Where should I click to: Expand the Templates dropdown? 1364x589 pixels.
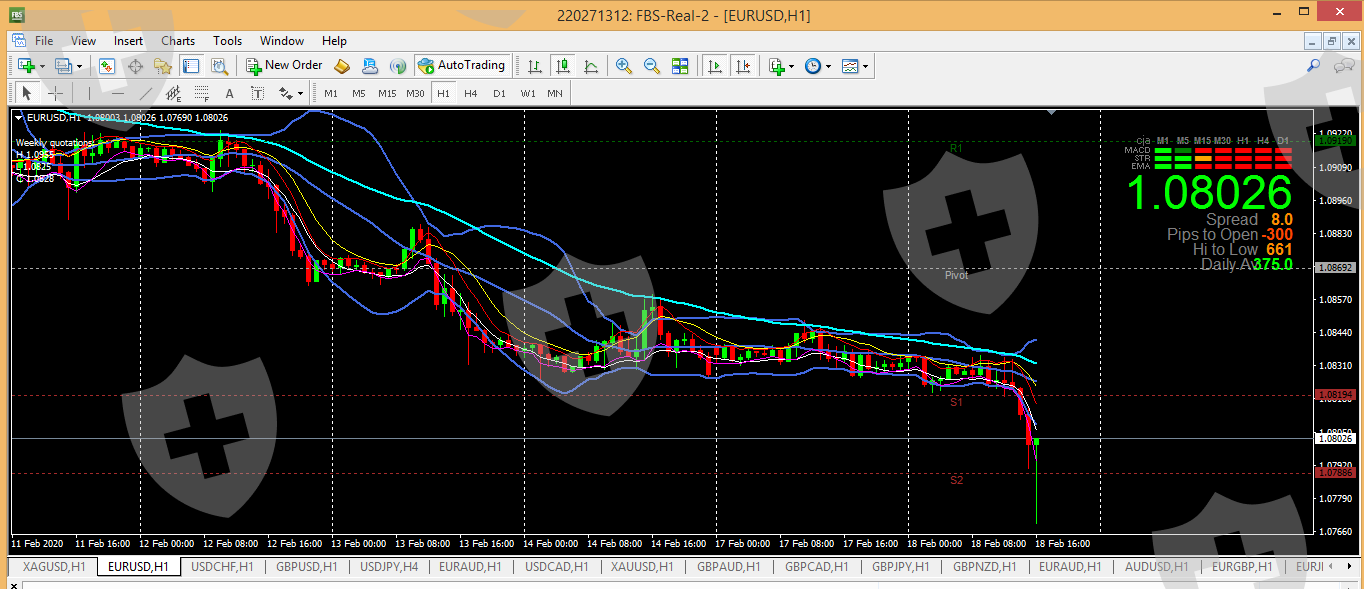tap(855, 66)
